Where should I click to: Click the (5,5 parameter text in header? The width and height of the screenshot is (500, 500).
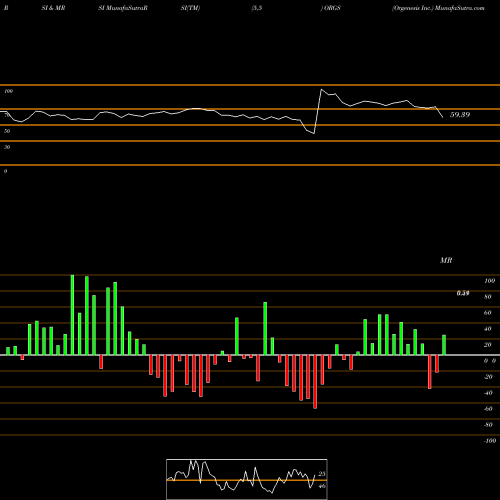coord(257,8)
